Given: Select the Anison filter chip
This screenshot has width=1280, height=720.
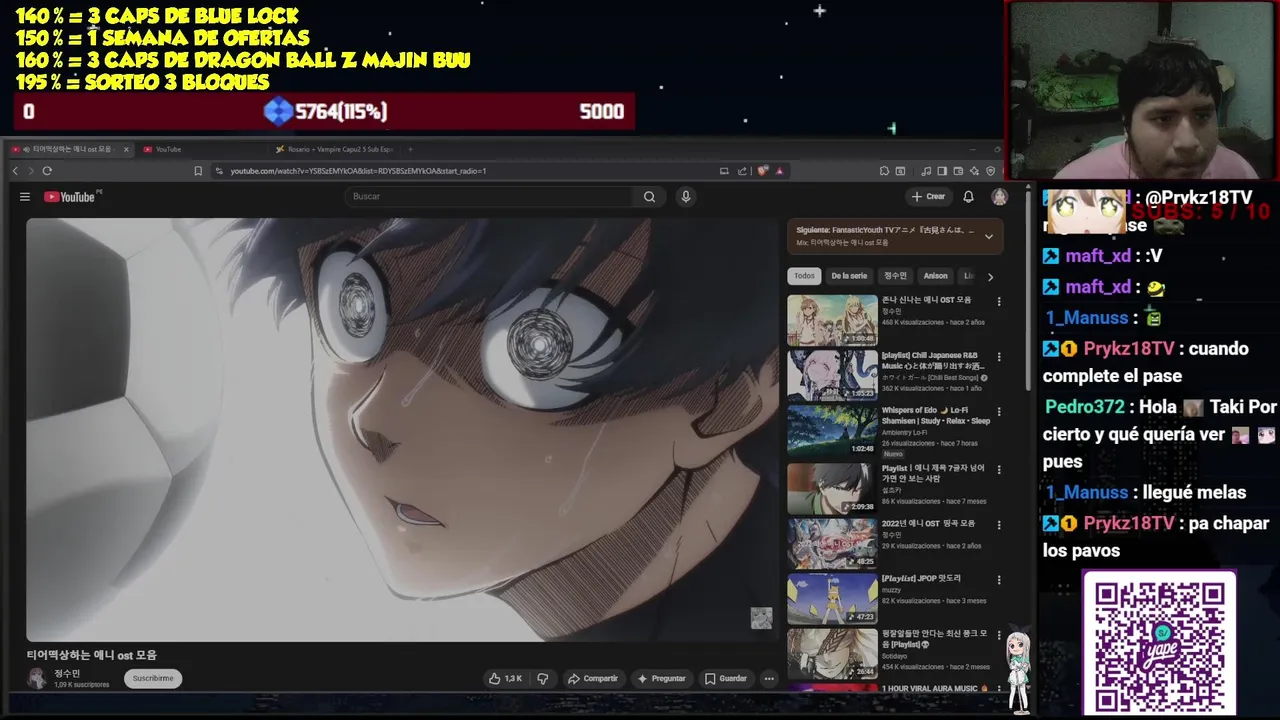Looking at the screenshot, I should (935, 276).
